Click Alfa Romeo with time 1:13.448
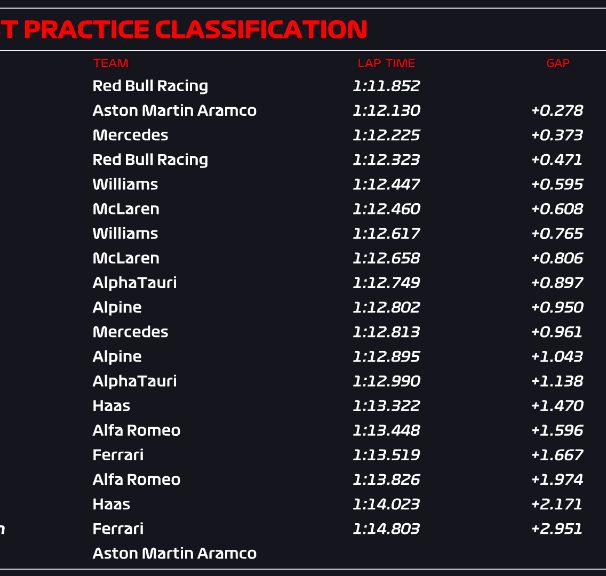The width and height of the screenshot is (606, 576). (303, 430)
